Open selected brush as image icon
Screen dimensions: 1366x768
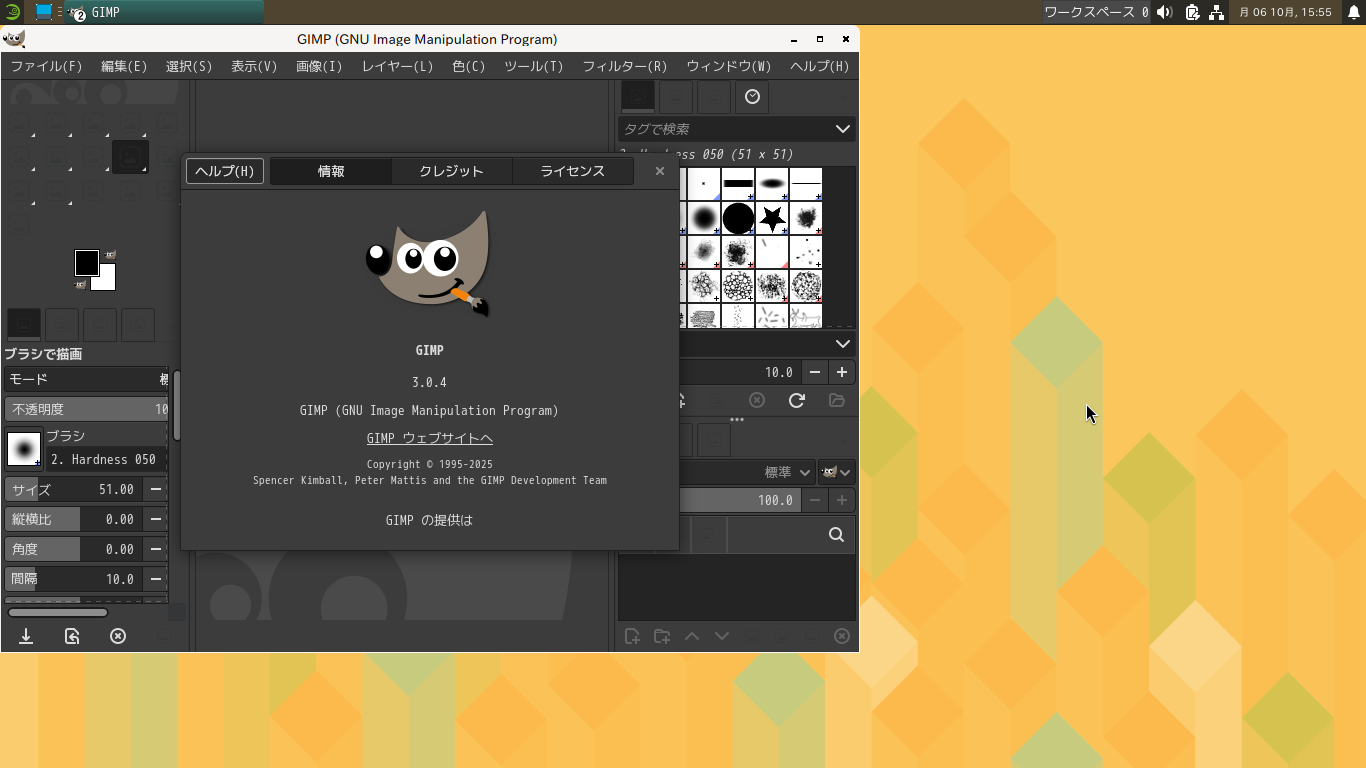coord(837,400)
